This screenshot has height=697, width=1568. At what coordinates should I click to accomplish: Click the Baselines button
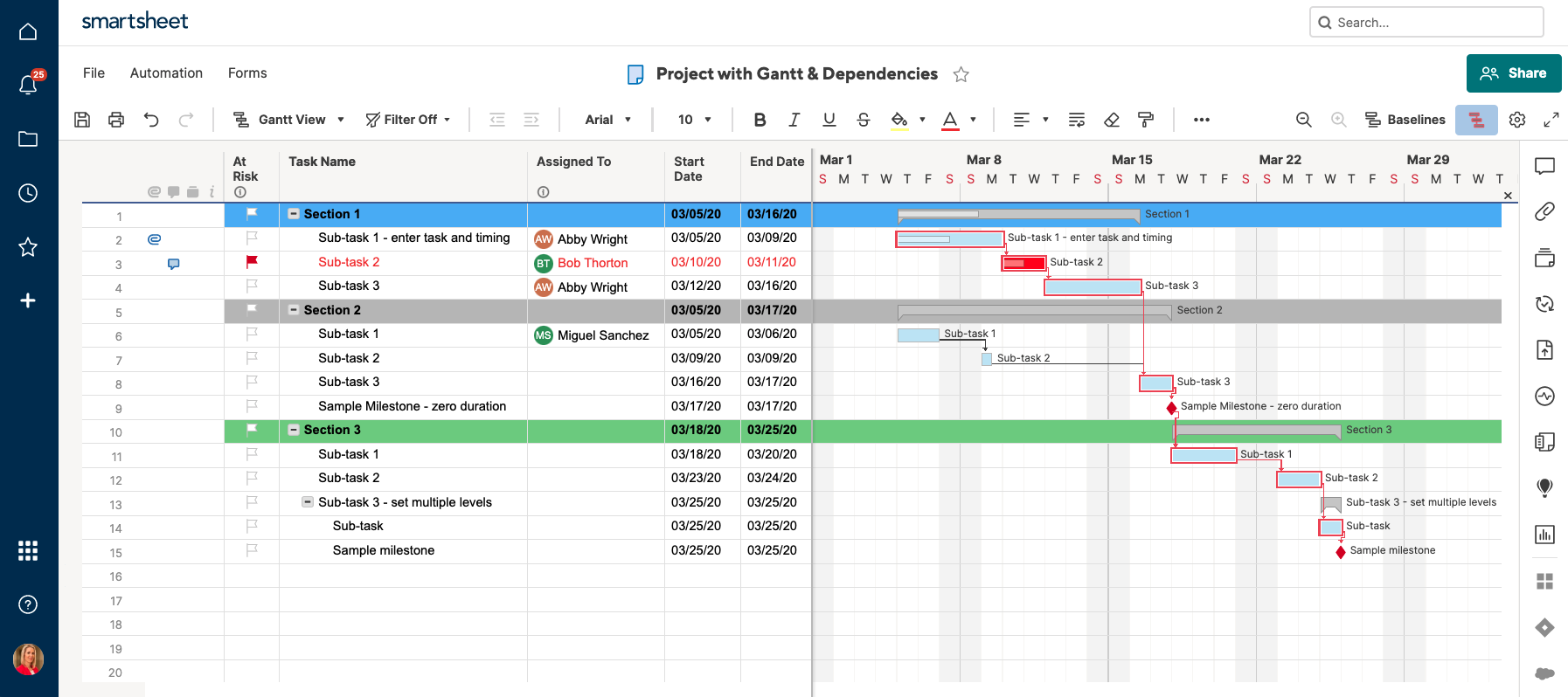click(x=1405, y=120)
